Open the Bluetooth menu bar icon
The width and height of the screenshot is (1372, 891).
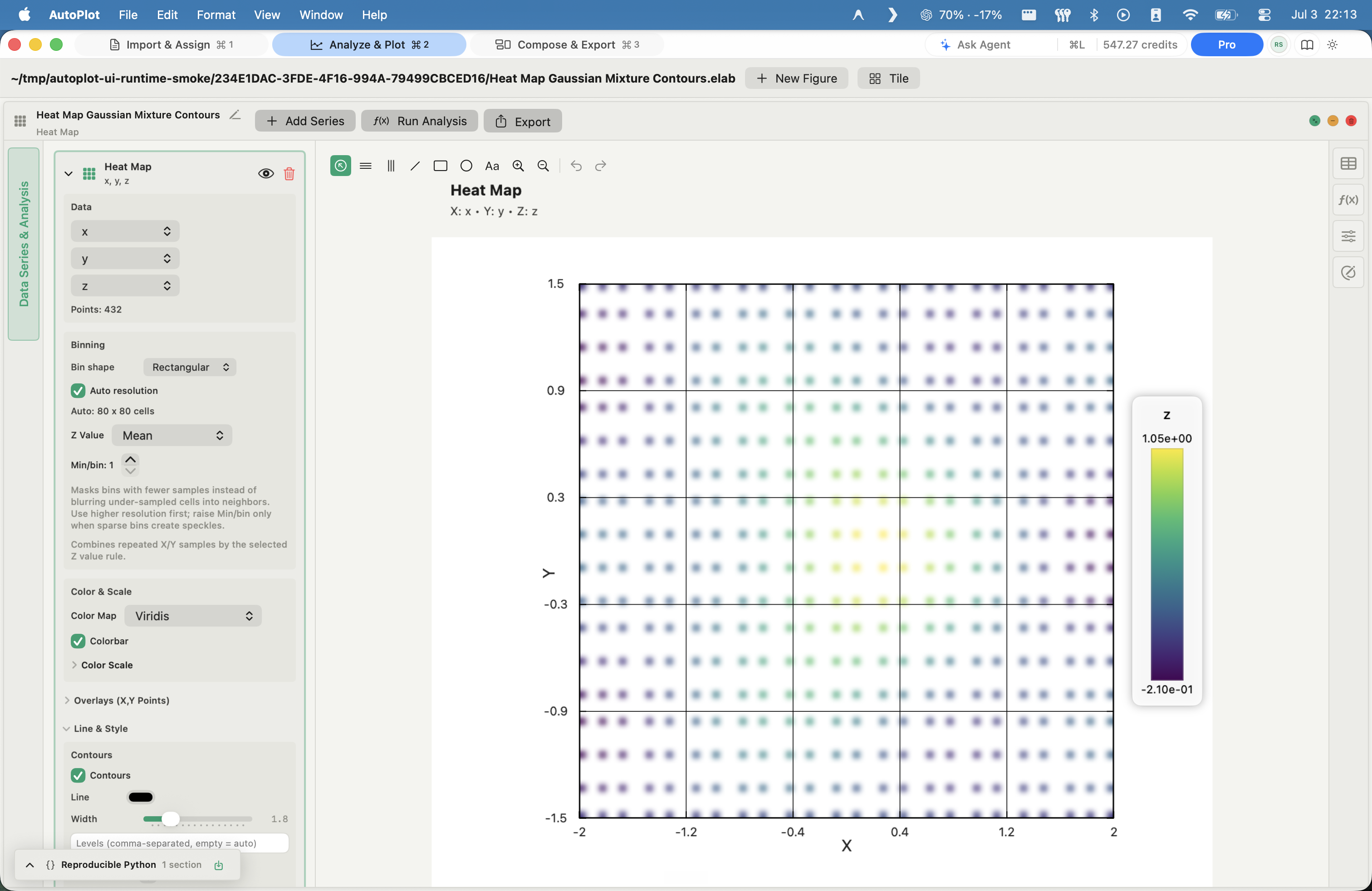(x=1094, y=15)
